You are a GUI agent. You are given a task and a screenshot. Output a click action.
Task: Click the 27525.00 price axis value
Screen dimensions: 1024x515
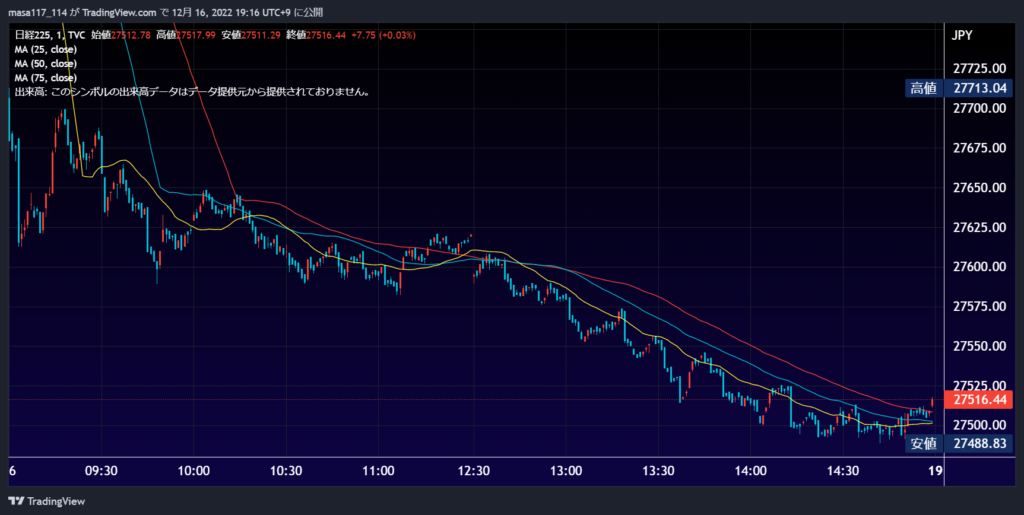980,386
